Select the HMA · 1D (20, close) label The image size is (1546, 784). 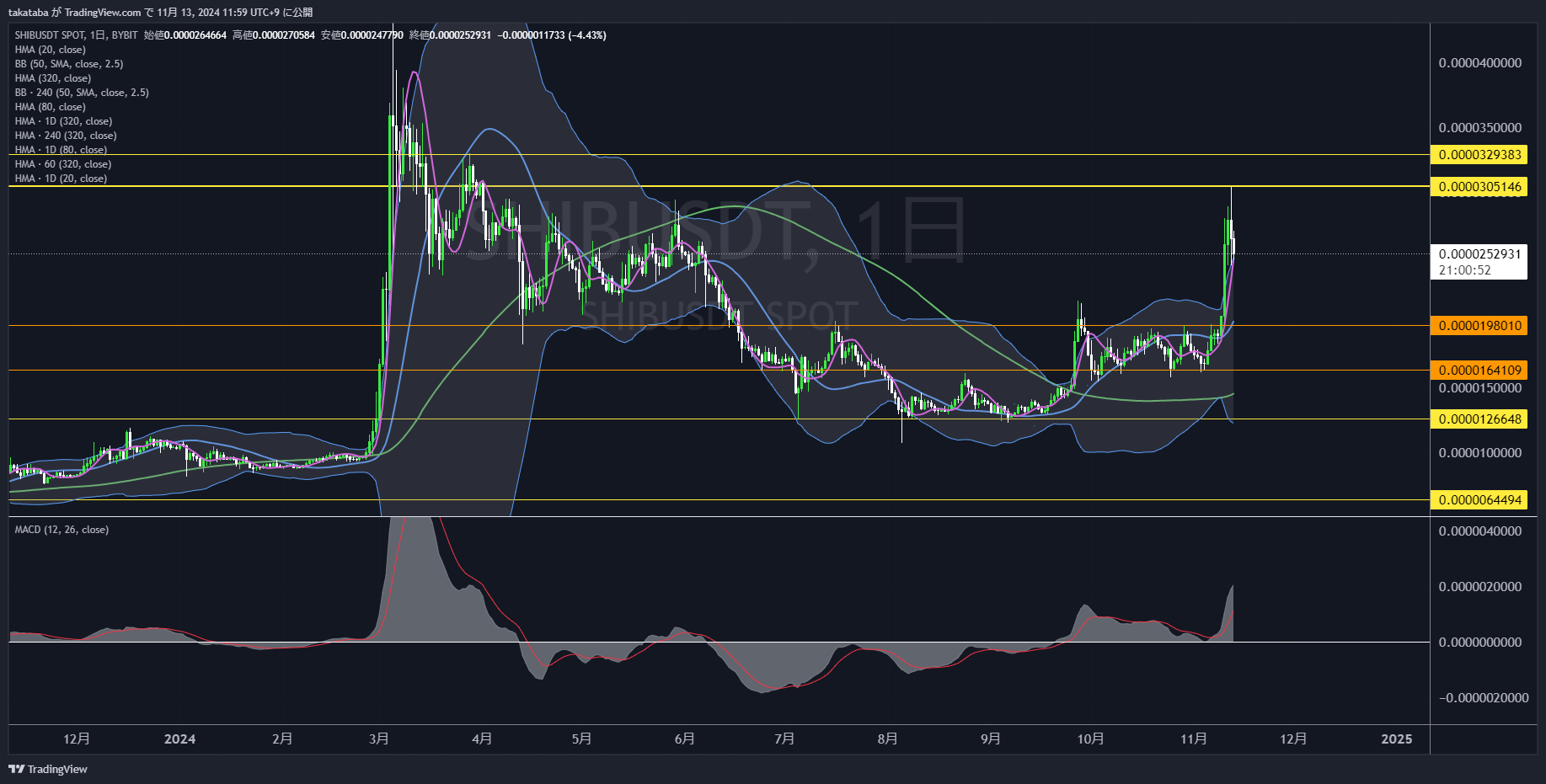pos(61,179)
